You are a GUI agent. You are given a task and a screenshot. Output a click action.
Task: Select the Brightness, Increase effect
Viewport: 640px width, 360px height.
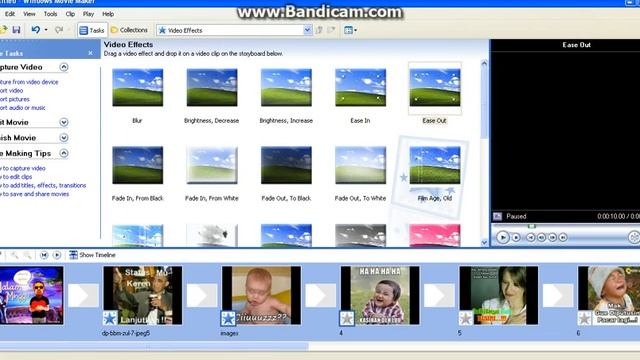[286, 87]
